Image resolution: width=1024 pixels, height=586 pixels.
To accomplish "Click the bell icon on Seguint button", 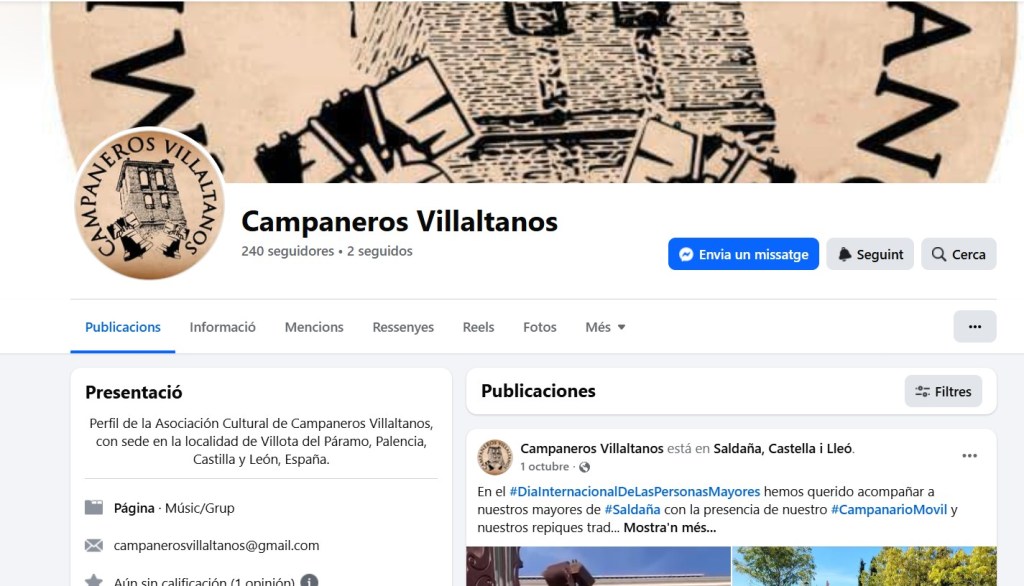I will tap(844, 254).
